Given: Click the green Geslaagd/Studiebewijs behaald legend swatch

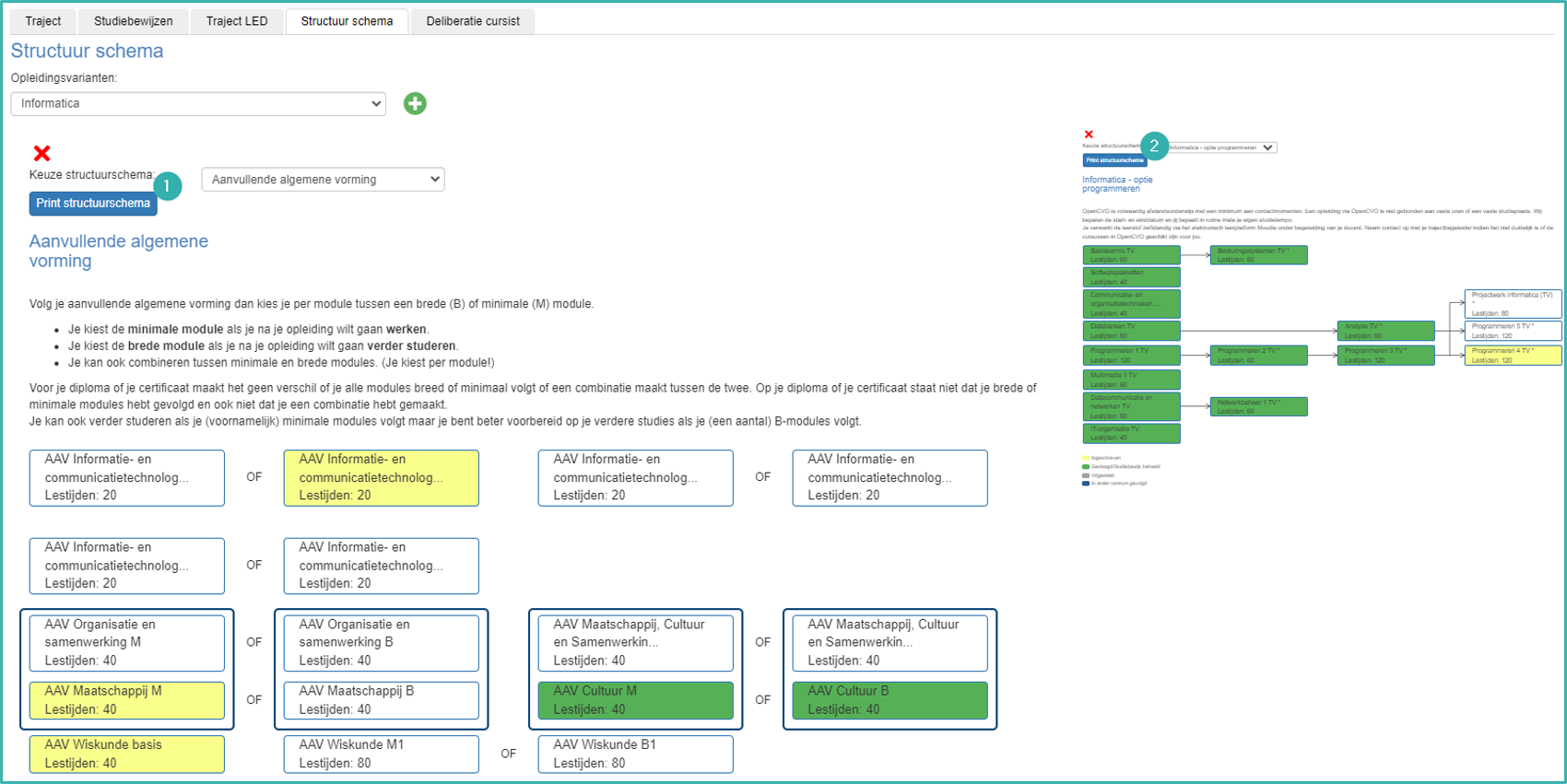Looking at the screenshot, I should pyautogui.click(x=1086, y=466).
